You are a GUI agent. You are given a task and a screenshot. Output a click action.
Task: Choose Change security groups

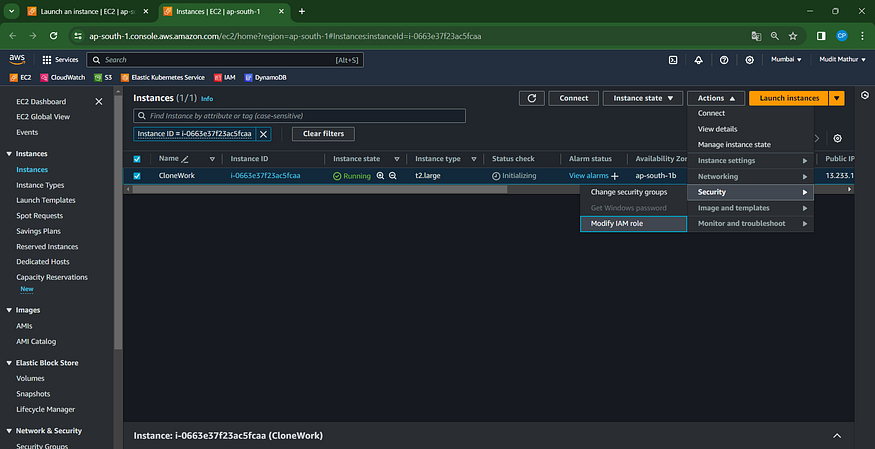pyautogui.click(x=633, y=192)
